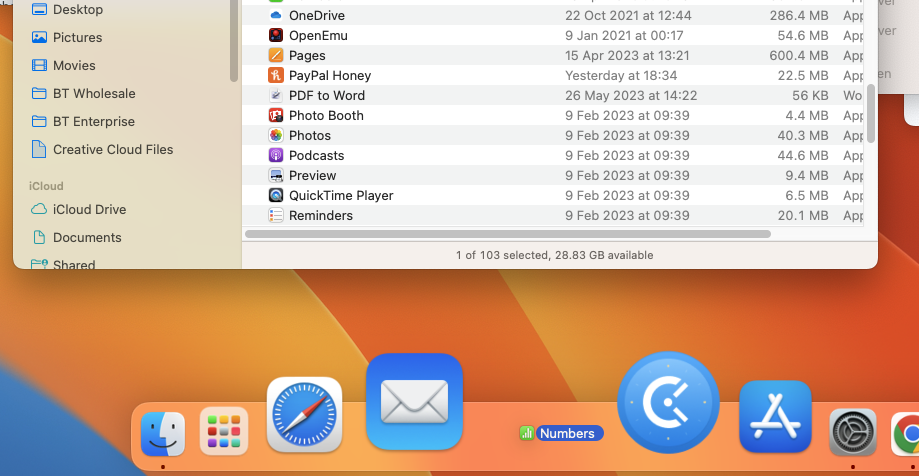919x476 pixels.
Task: Click the OneDrive file name
Action: 316,15
